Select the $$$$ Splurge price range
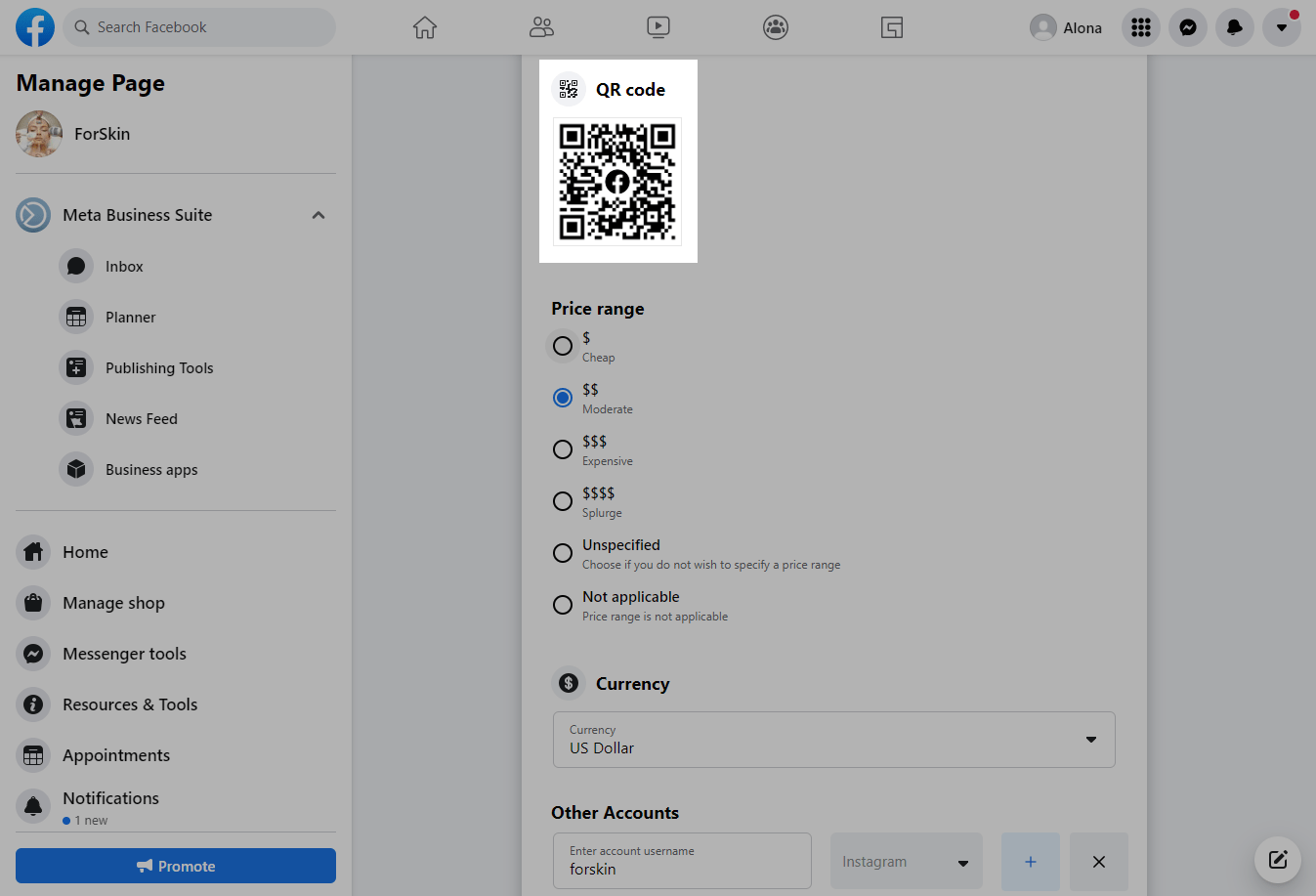The width and height of the screenshot is (1316, 896). point(563,501)
